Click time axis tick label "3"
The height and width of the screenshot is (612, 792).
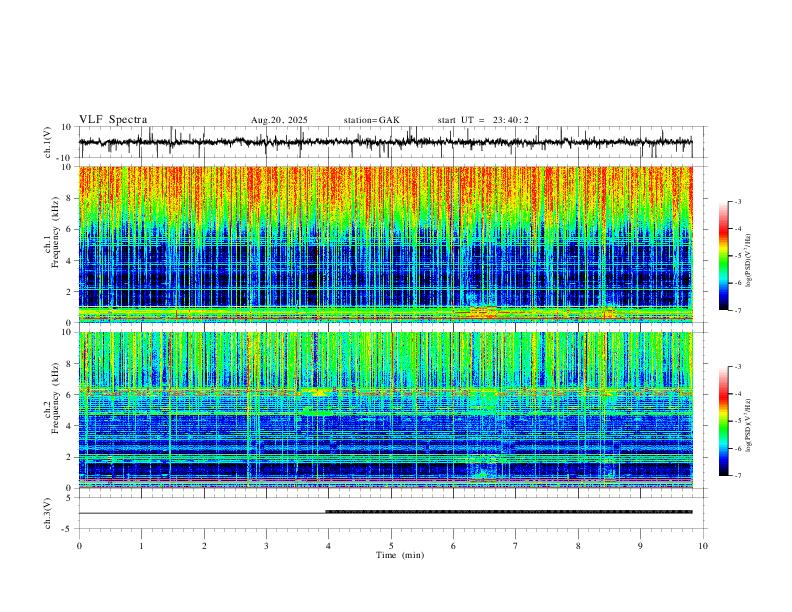tap(266, 546)
